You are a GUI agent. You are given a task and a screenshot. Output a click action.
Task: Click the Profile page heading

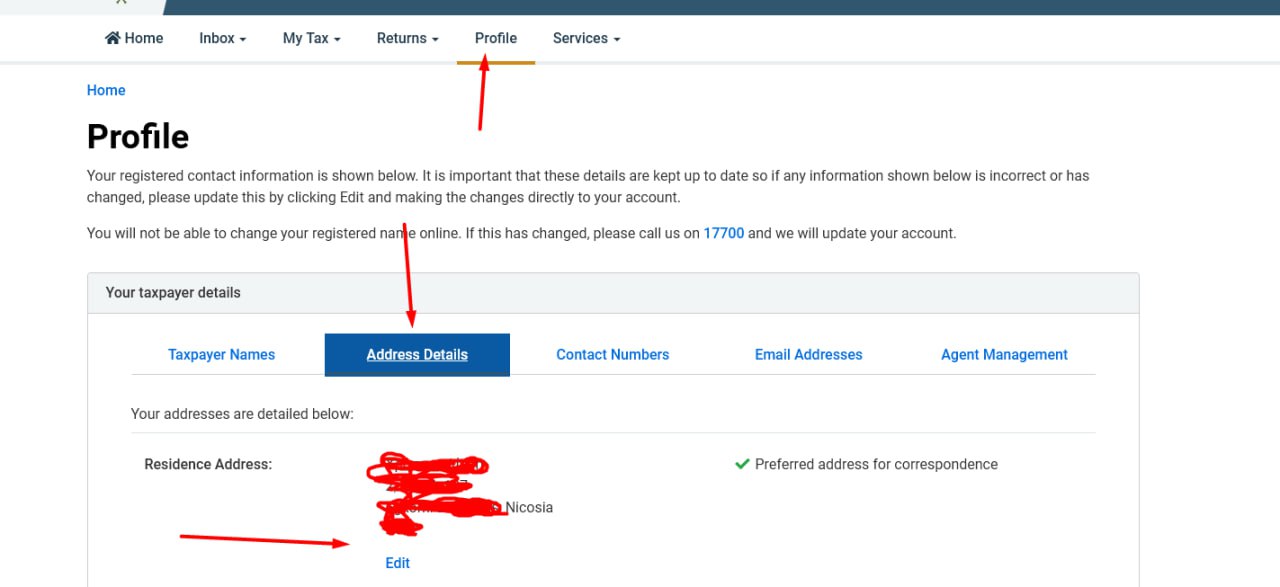tap(138, 136)
